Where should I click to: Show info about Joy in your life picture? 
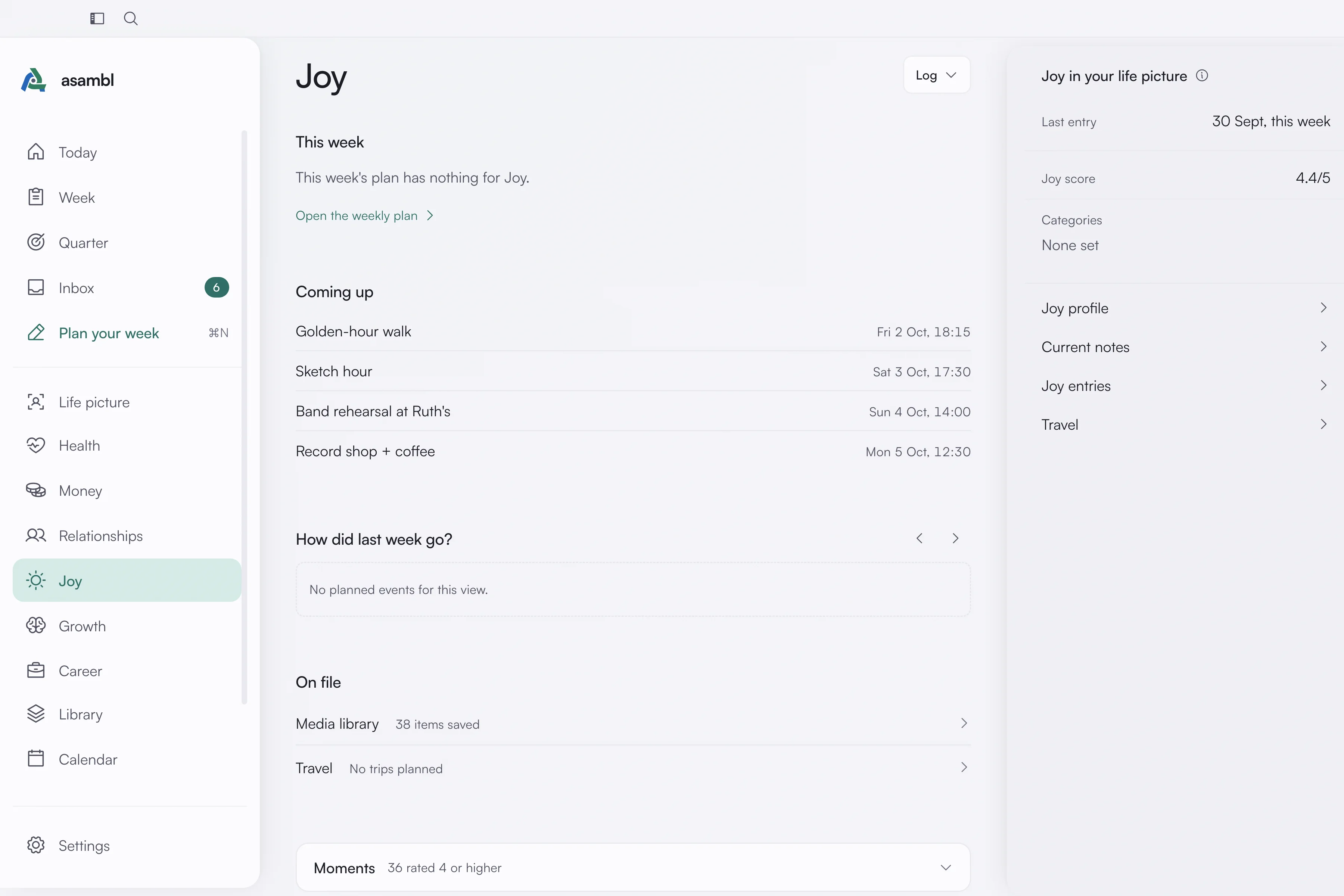coord(1202,75)
